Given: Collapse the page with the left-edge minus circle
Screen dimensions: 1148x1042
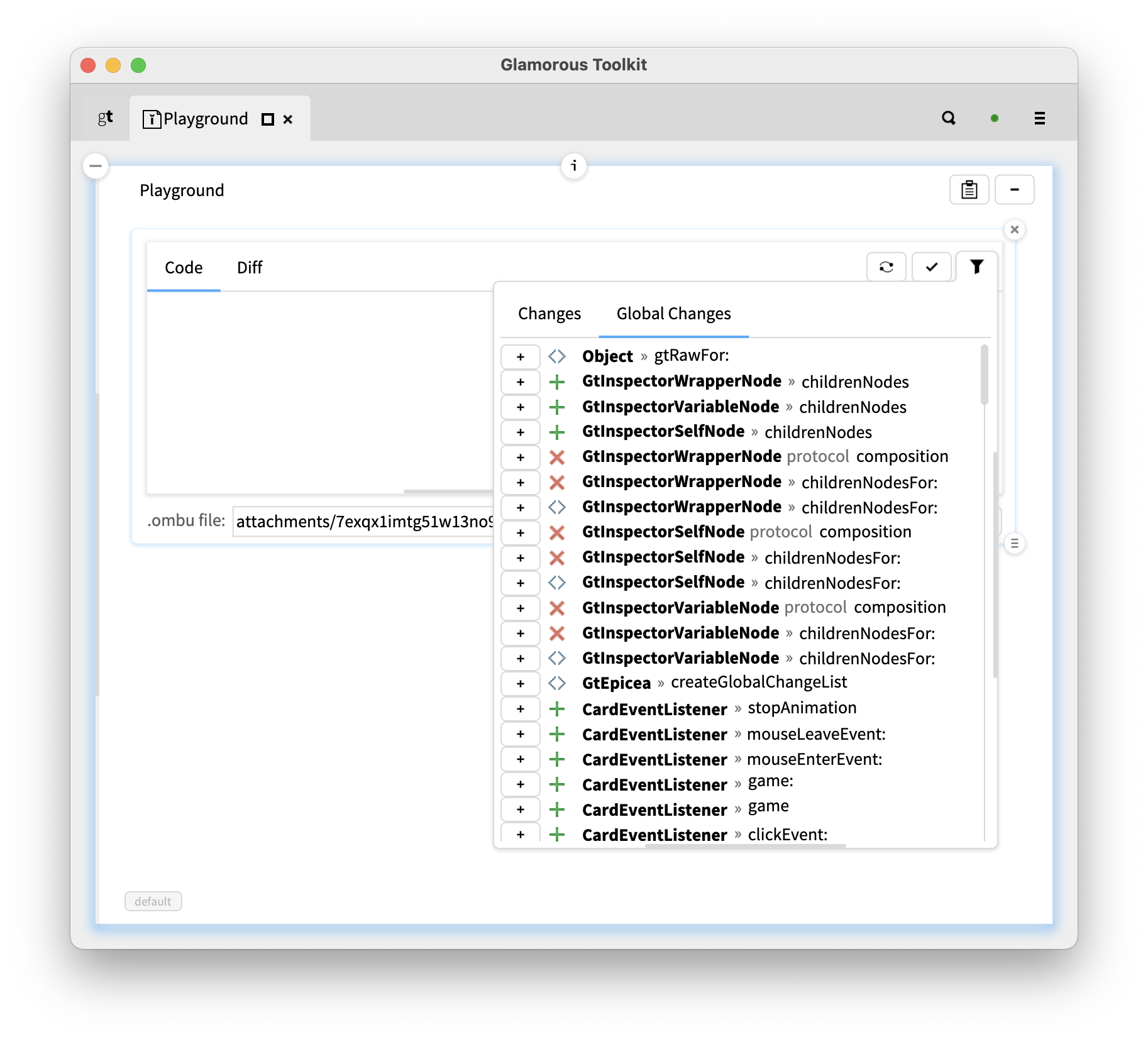Looking at the screenshot, I should 94,165.
